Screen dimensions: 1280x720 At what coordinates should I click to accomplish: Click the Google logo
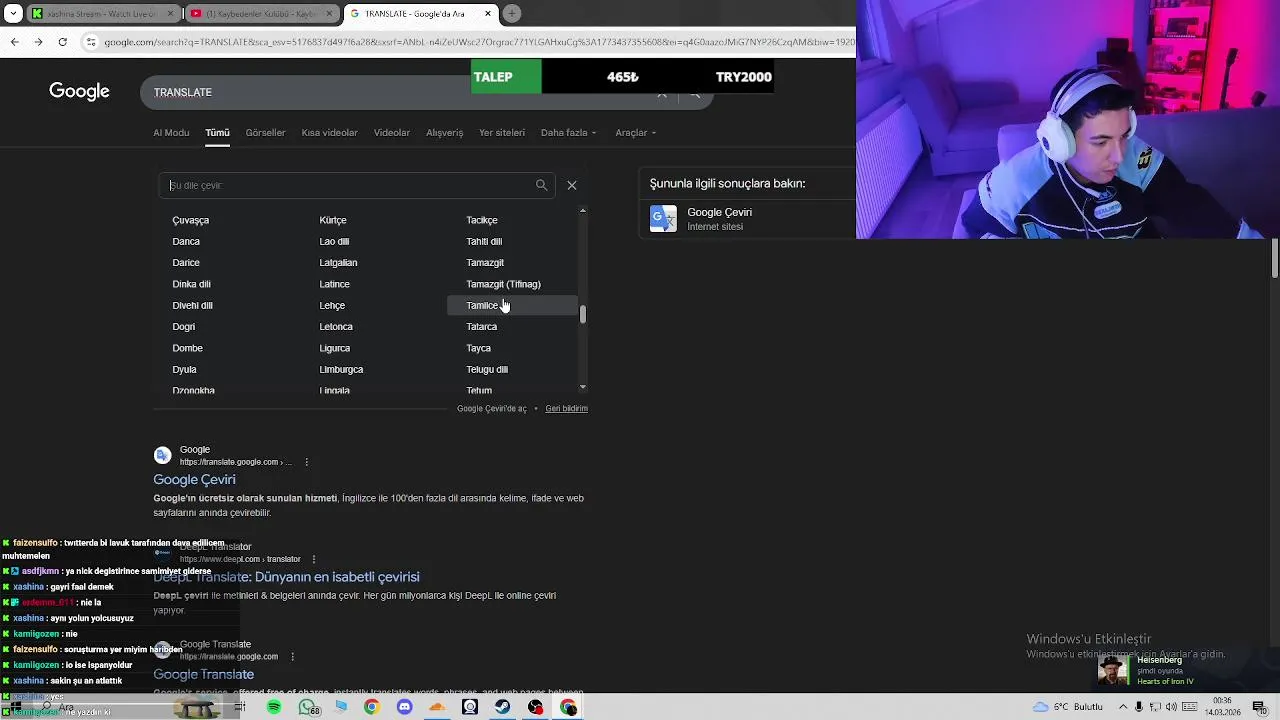pos(79,92)
